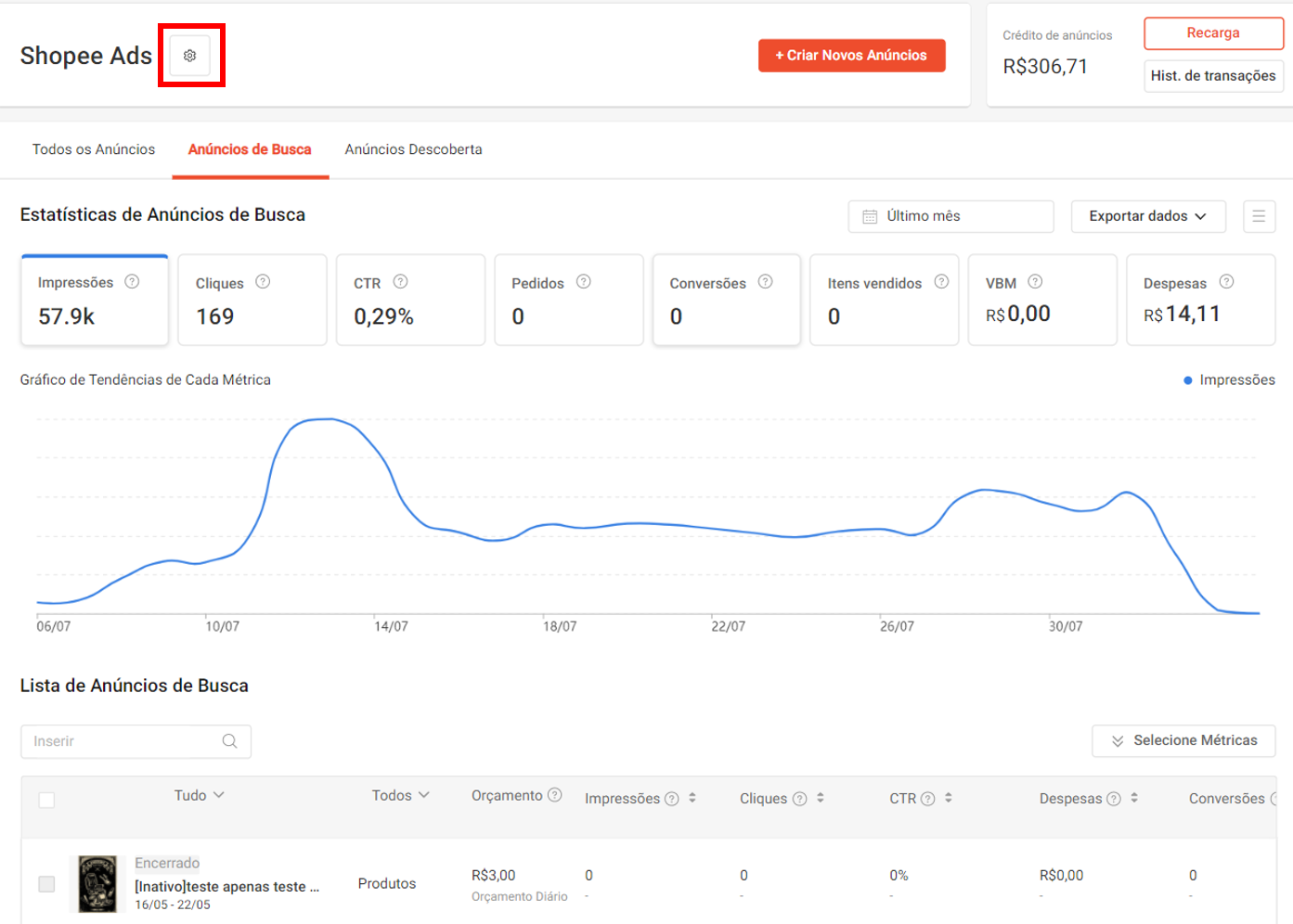Screen dimensions: 1293x924
Task: Click the 0% CTR table cell
Action: [899, 875]
